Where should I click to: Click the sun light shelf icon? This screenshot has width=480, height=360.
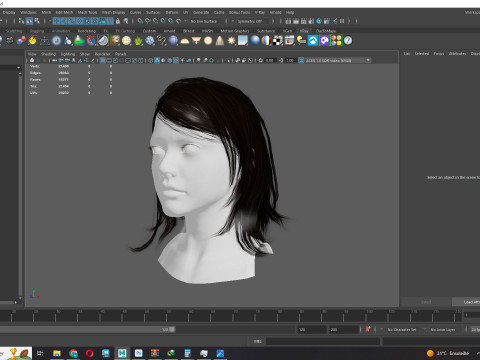coord(231,41)
